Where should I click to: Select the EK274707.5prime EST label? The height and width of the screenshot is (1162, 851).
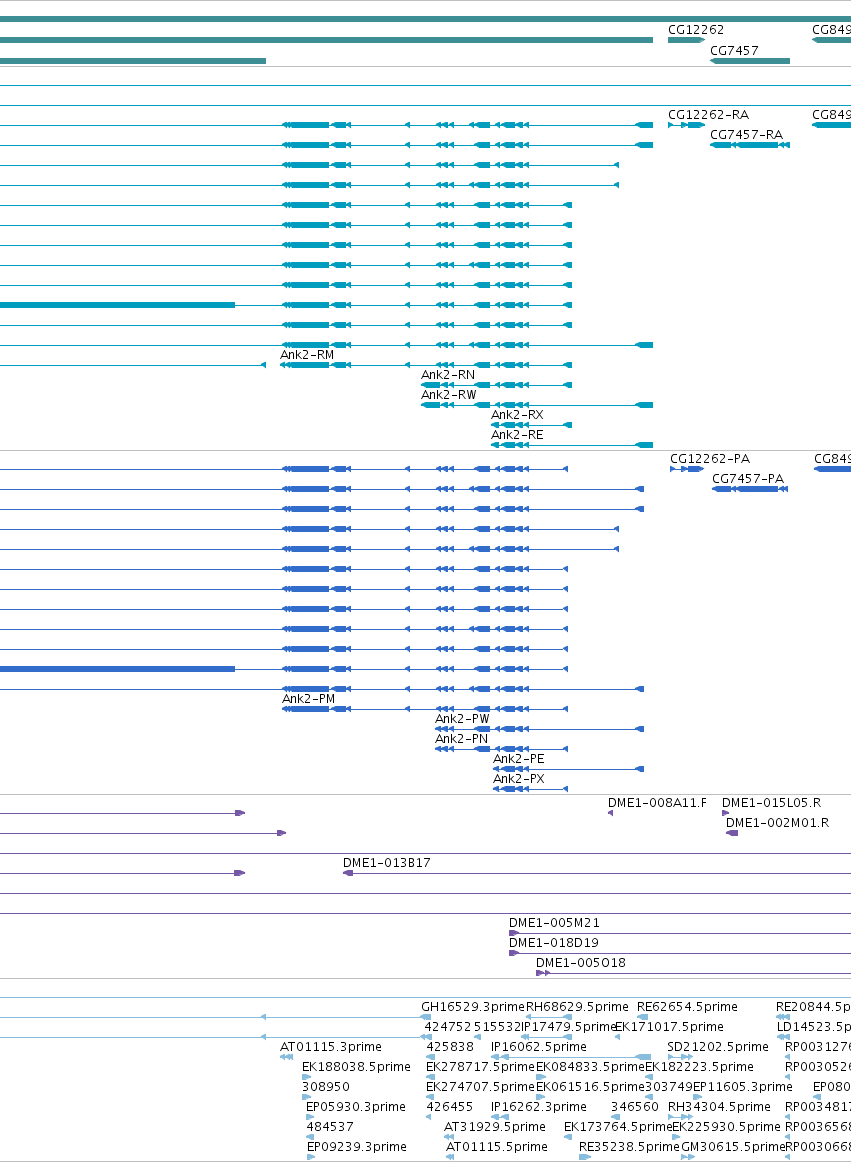click(x=480, y=1086)
